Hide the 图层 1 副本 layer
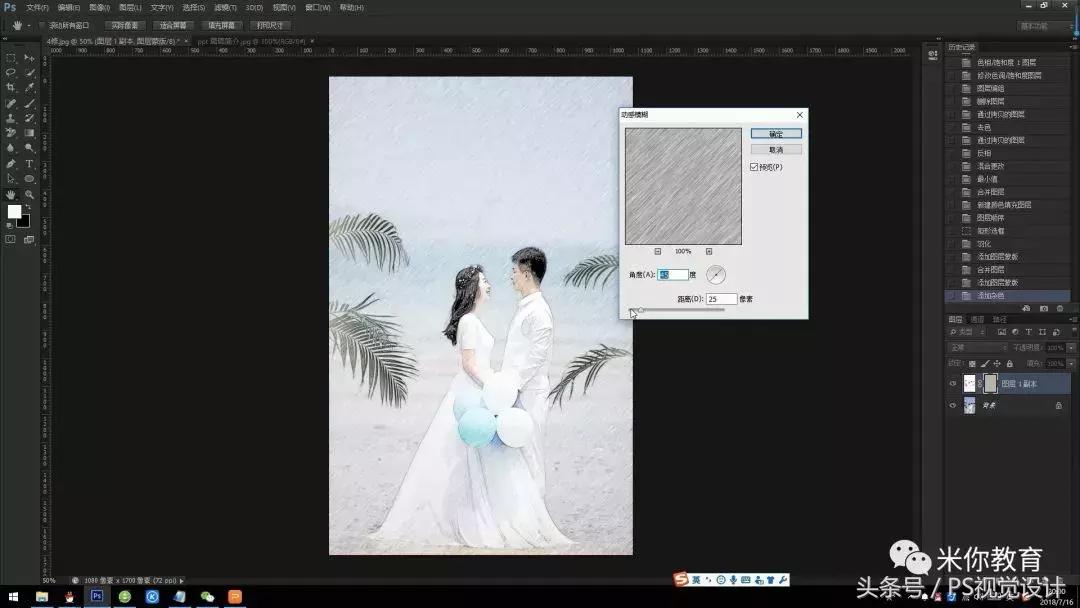This screenshot has width=1080, height=608. (x=952, y=383)
